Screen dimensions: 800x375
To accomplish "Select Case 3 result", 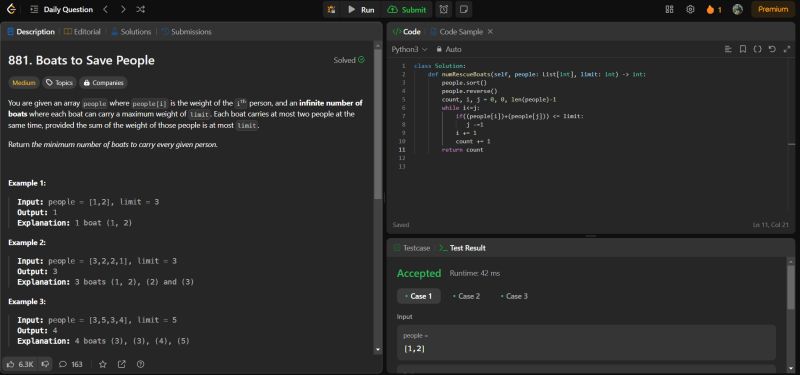I will [x=514, y=296].
